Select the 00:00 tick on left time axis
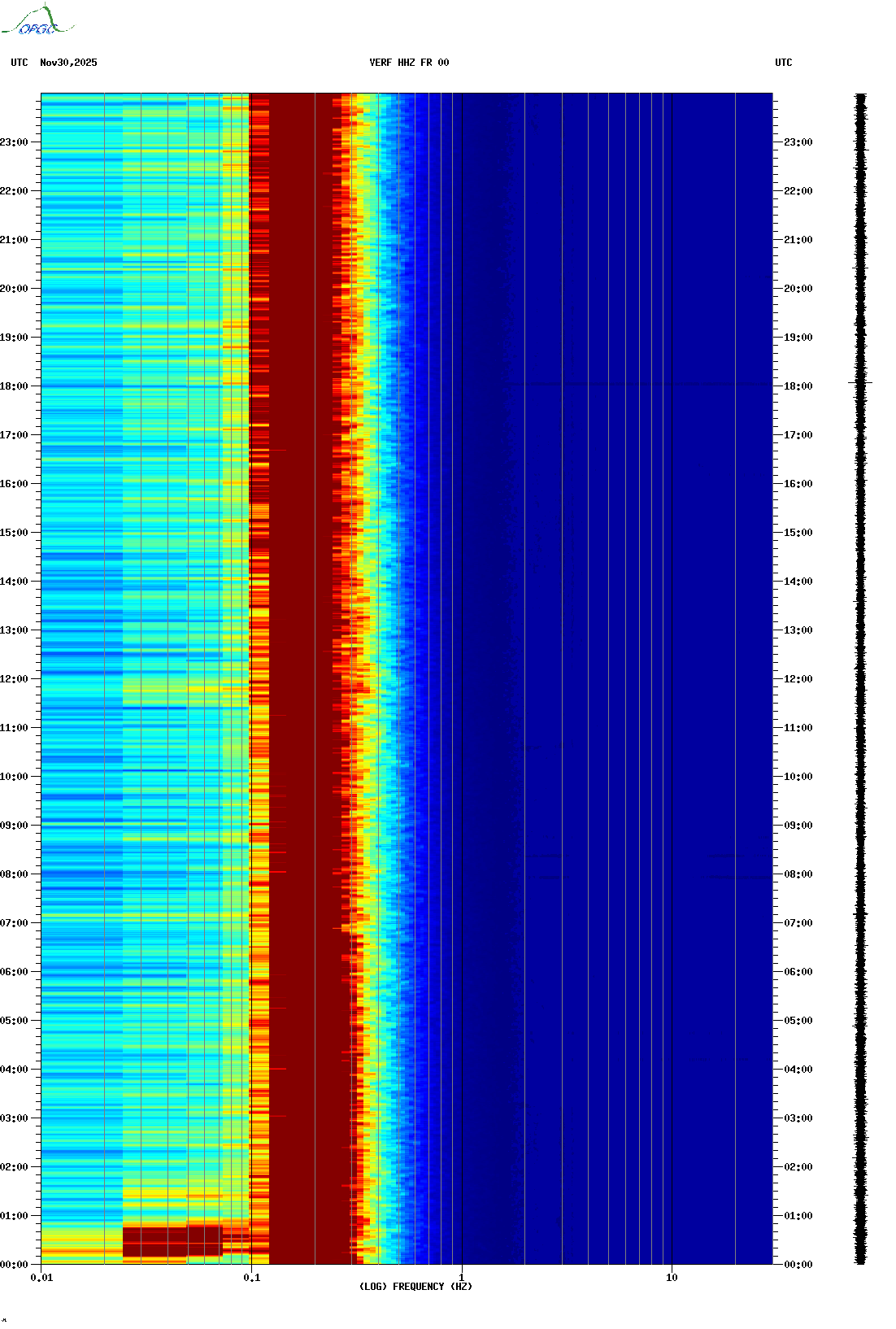This screenshot has height=1329, width=896. point(14,1265)
